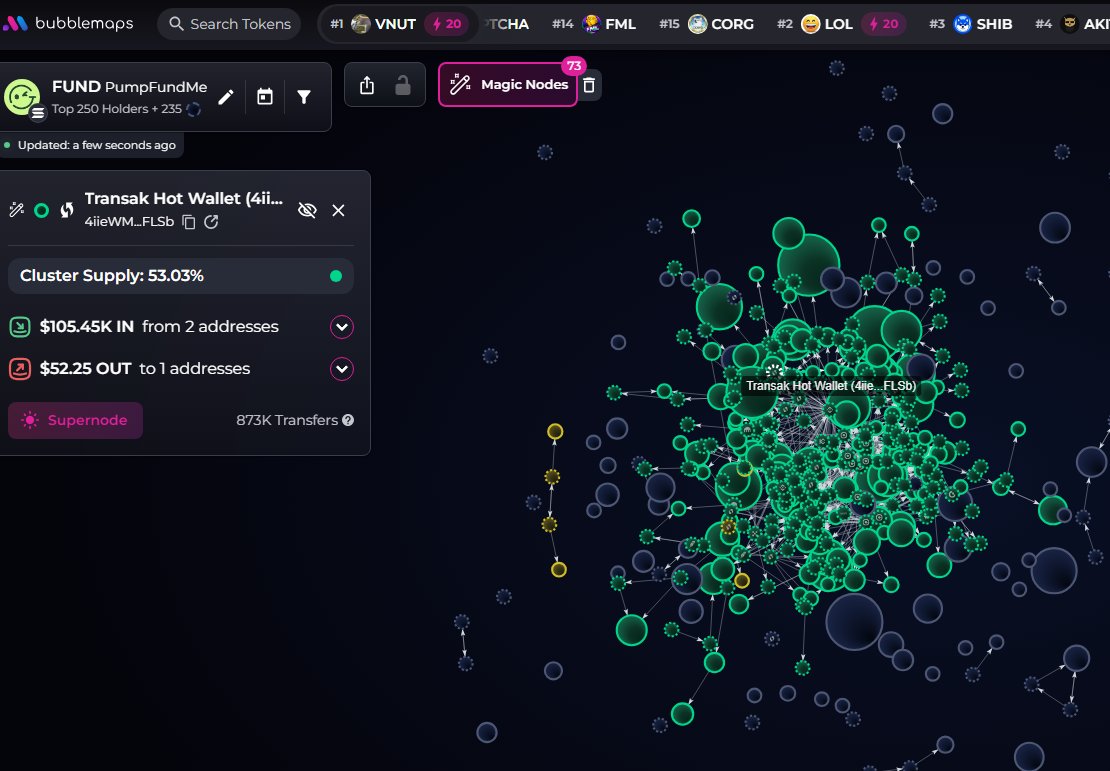This screenshot has width=1110, height=771.
Task: Toggle the padlock lock icon
Action: [x=403, y=86]
